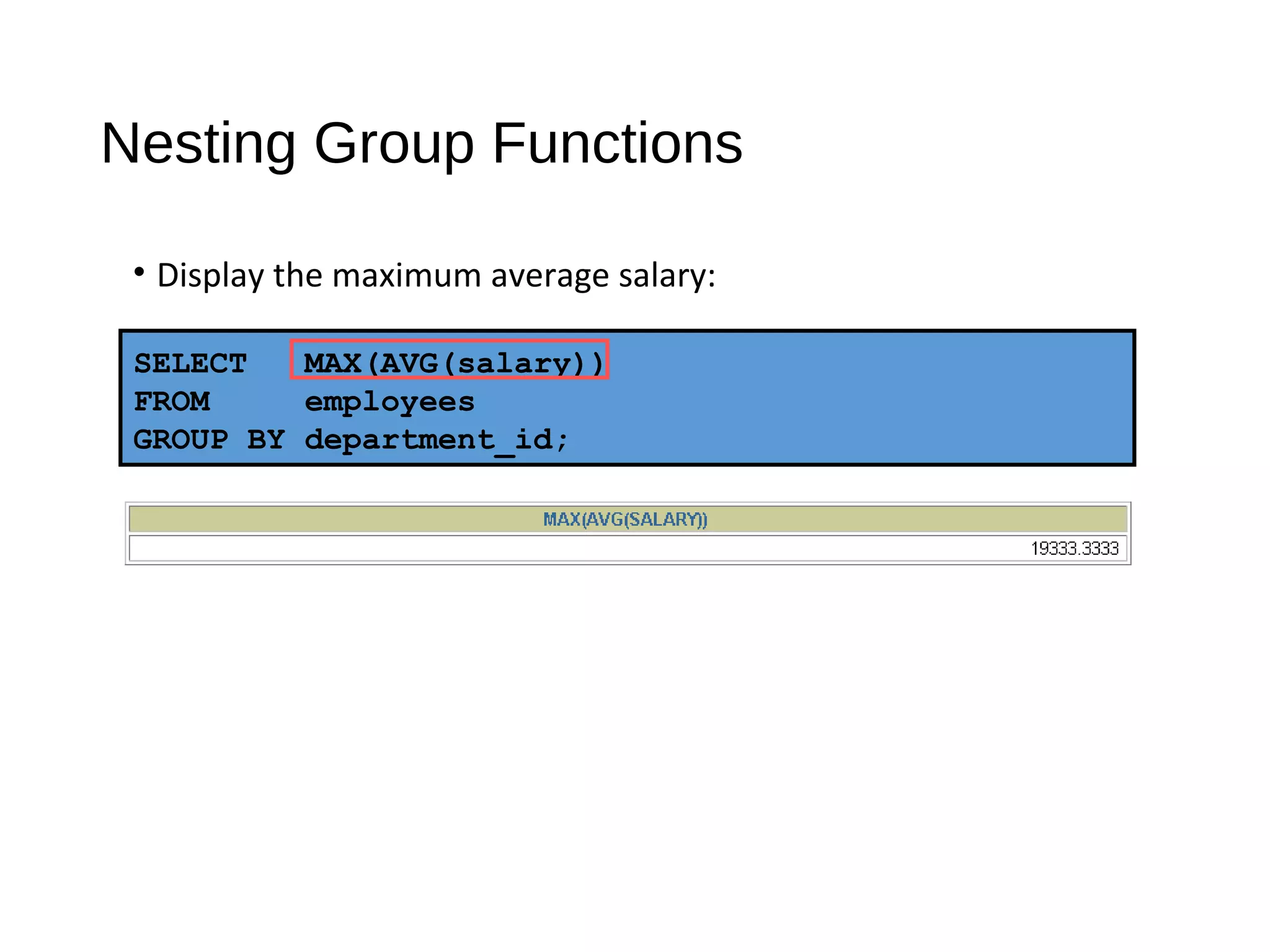Click the FROM keyword in the query
This screenshot has width=1270, height=952.
pos(172,402)
